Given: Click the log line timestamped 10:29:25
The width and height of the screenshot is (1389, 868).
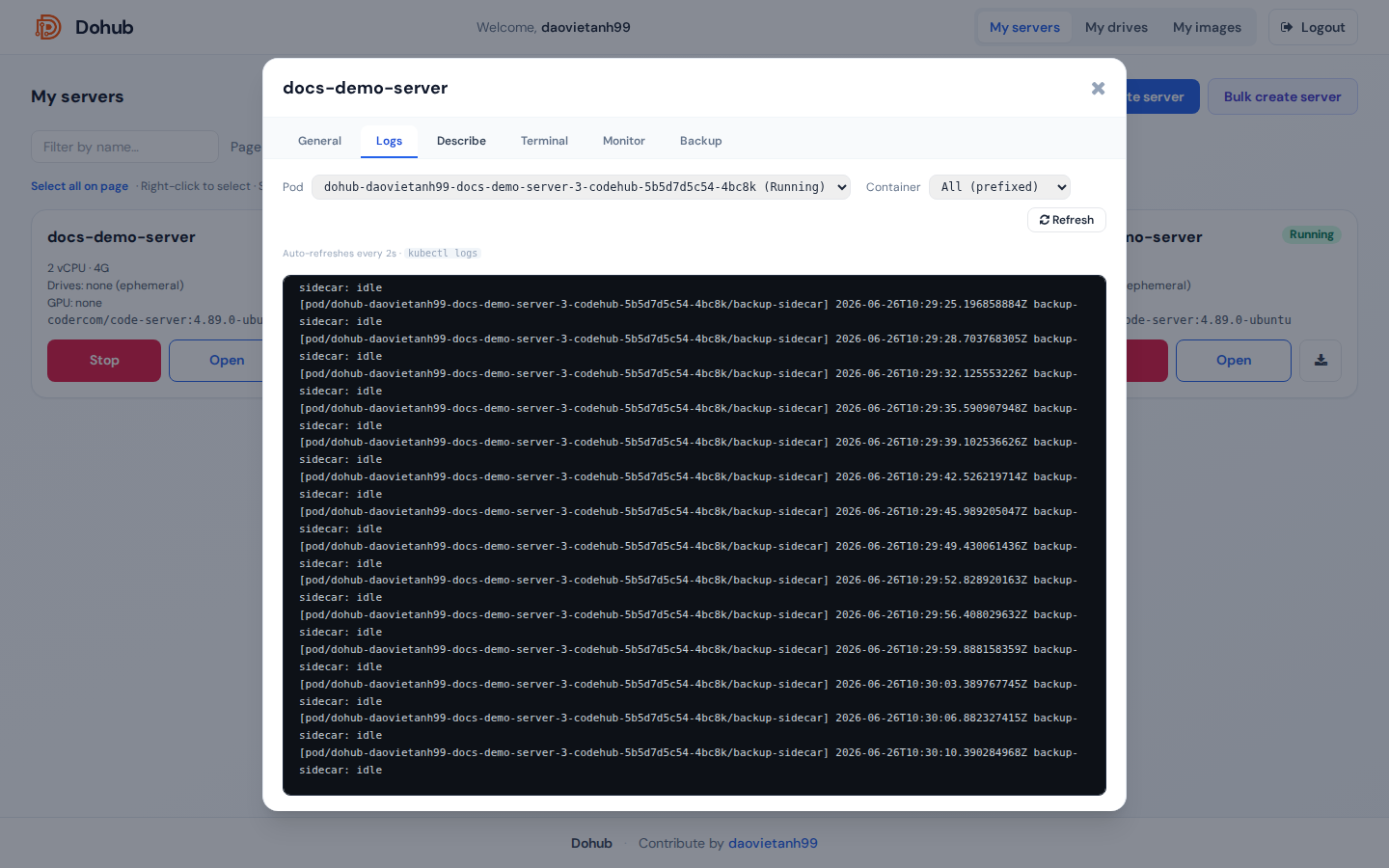Looking at the screenshot, I should (689, 312).
